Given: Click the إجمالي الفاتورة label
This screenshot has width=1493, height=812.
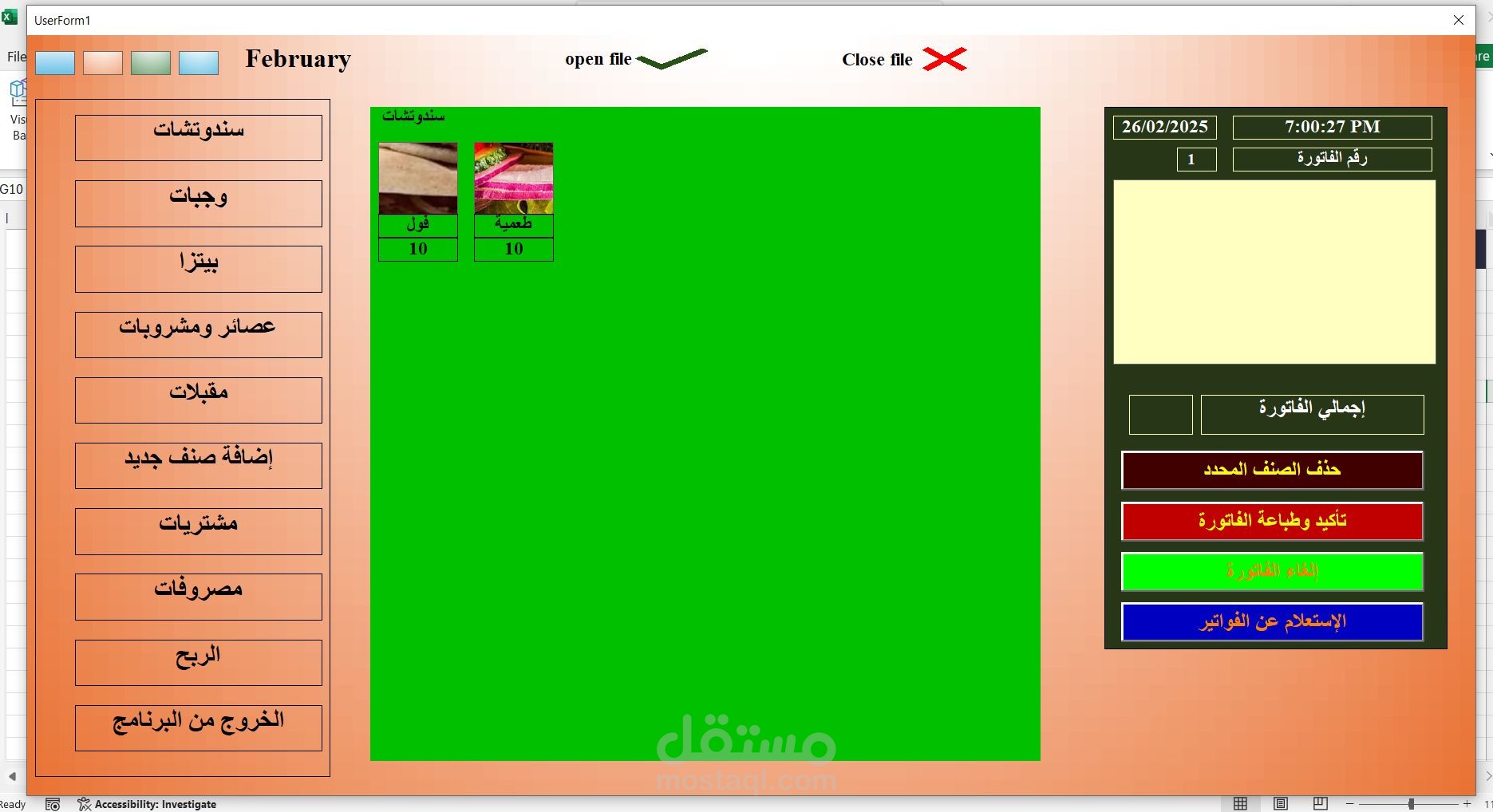Looking at the screenshot, I should (1313, 415).
